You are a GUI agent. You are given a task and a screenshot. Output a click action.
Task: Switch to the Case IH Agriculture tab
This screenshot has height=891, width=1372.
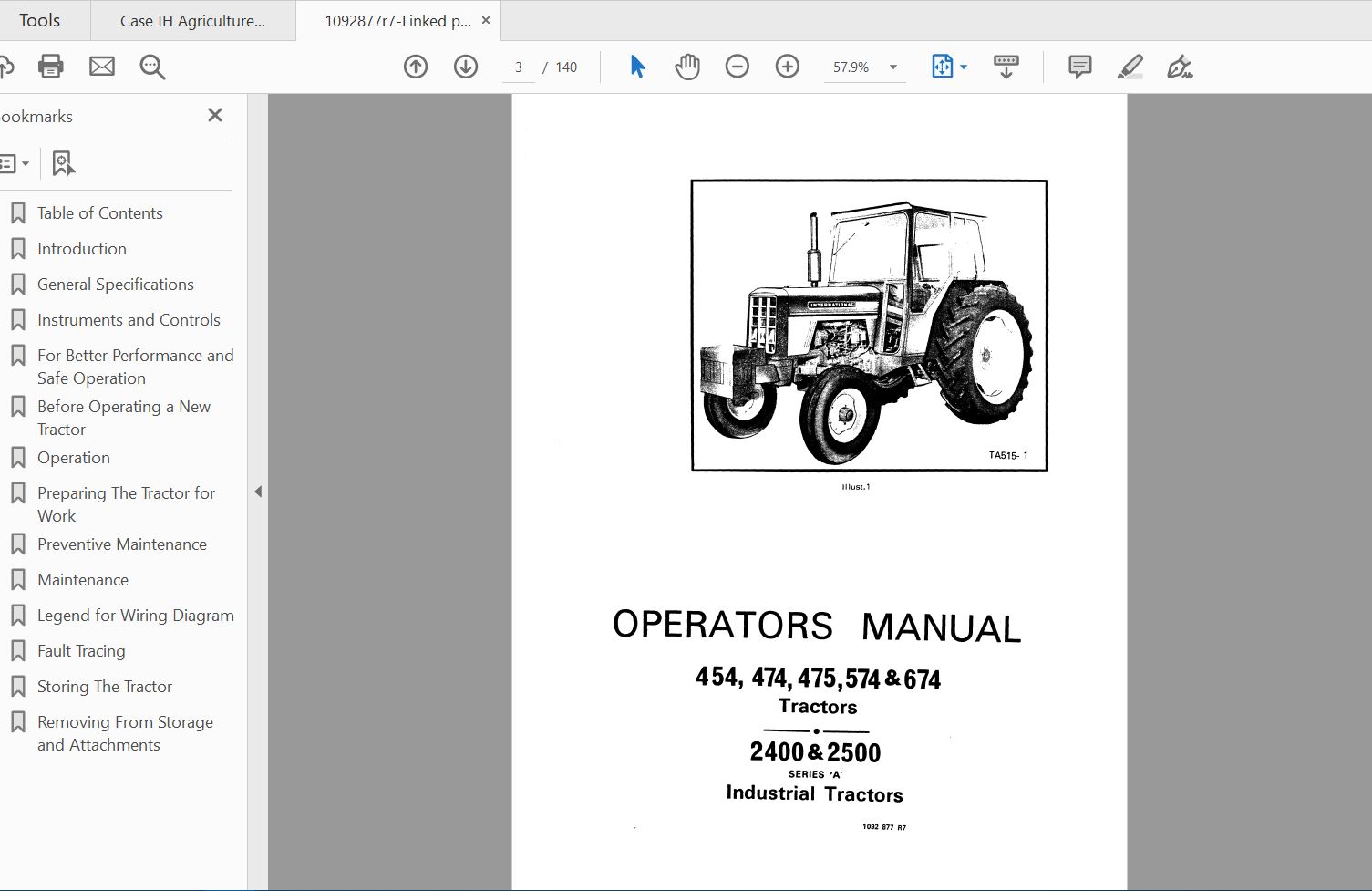(x=192, y=21)
